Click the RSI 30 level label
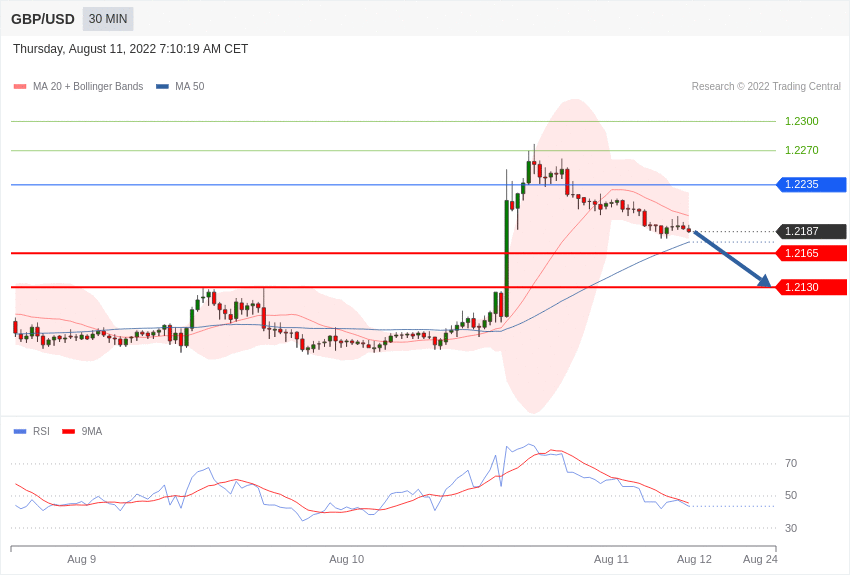 coord(791,528)
